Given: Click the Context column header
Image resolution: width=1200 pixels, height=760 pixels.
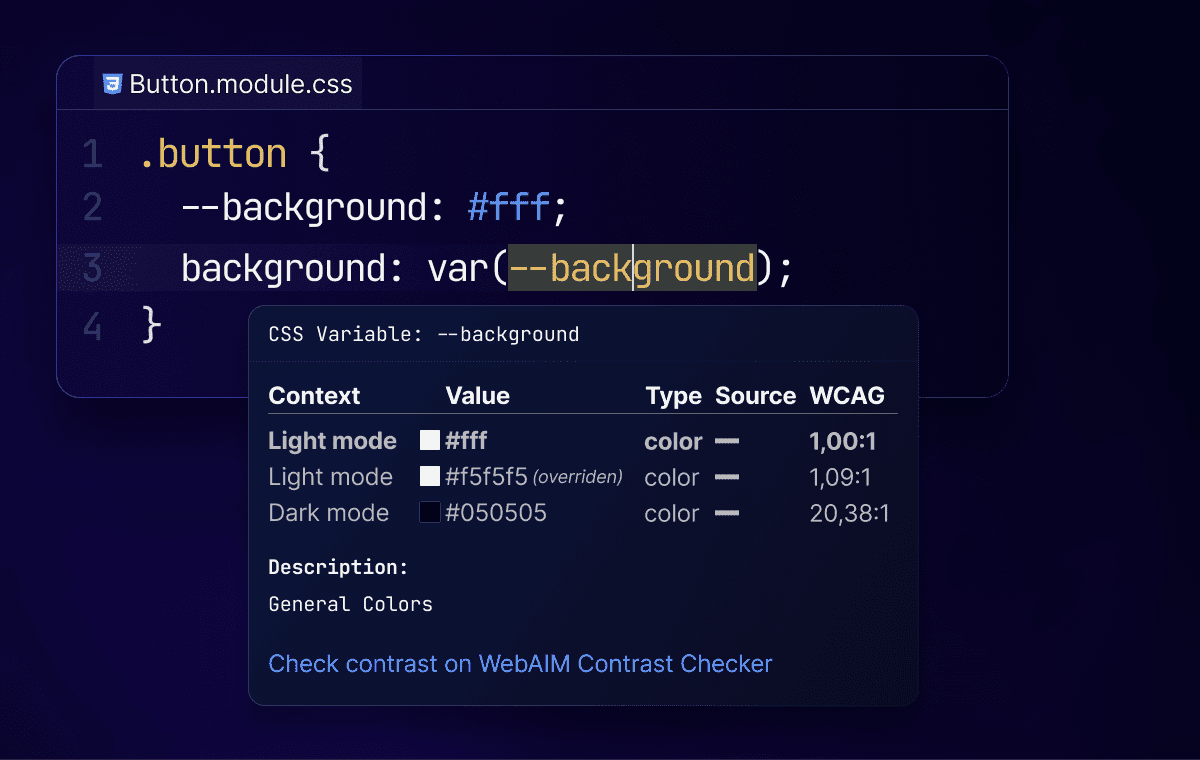Looking at the screenshot, I should [314, 396].
